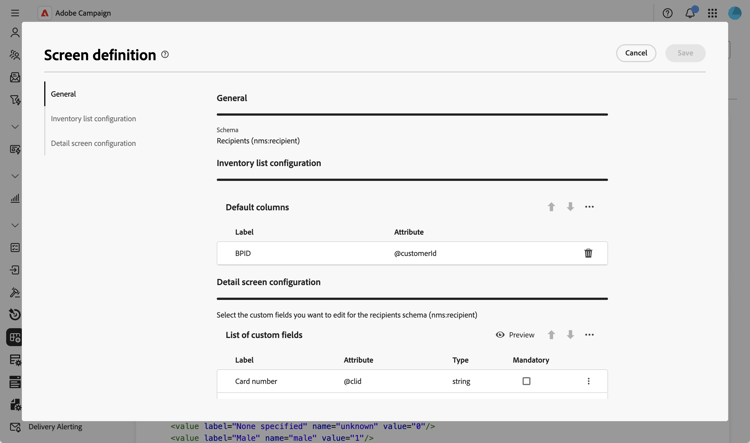
Task: Click the Adobe Campaign logo icon
Action: coord(44,13)
